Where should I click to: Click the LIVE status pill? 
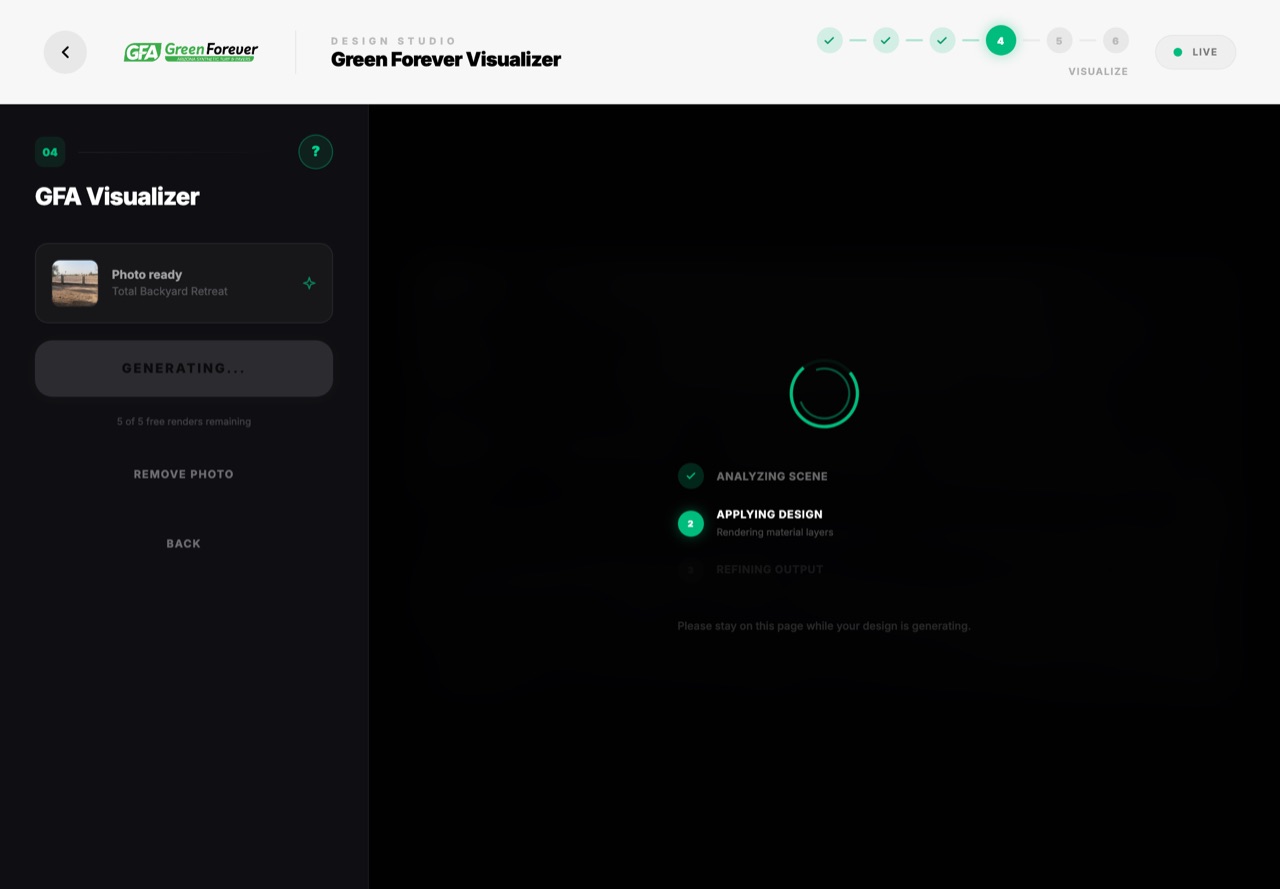[1195, 52]
